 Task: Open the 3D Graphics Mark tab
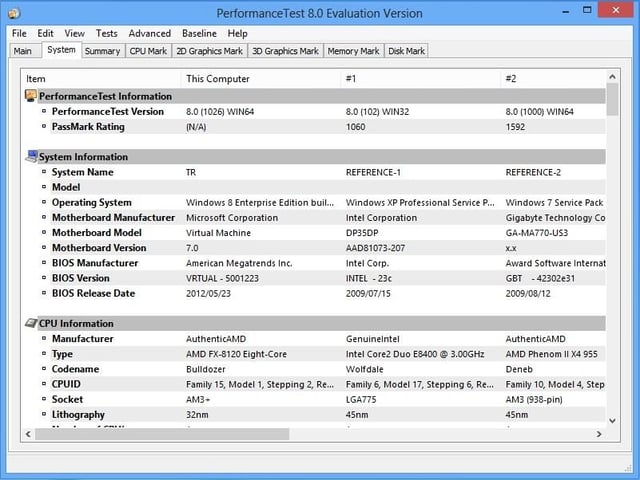285,51
